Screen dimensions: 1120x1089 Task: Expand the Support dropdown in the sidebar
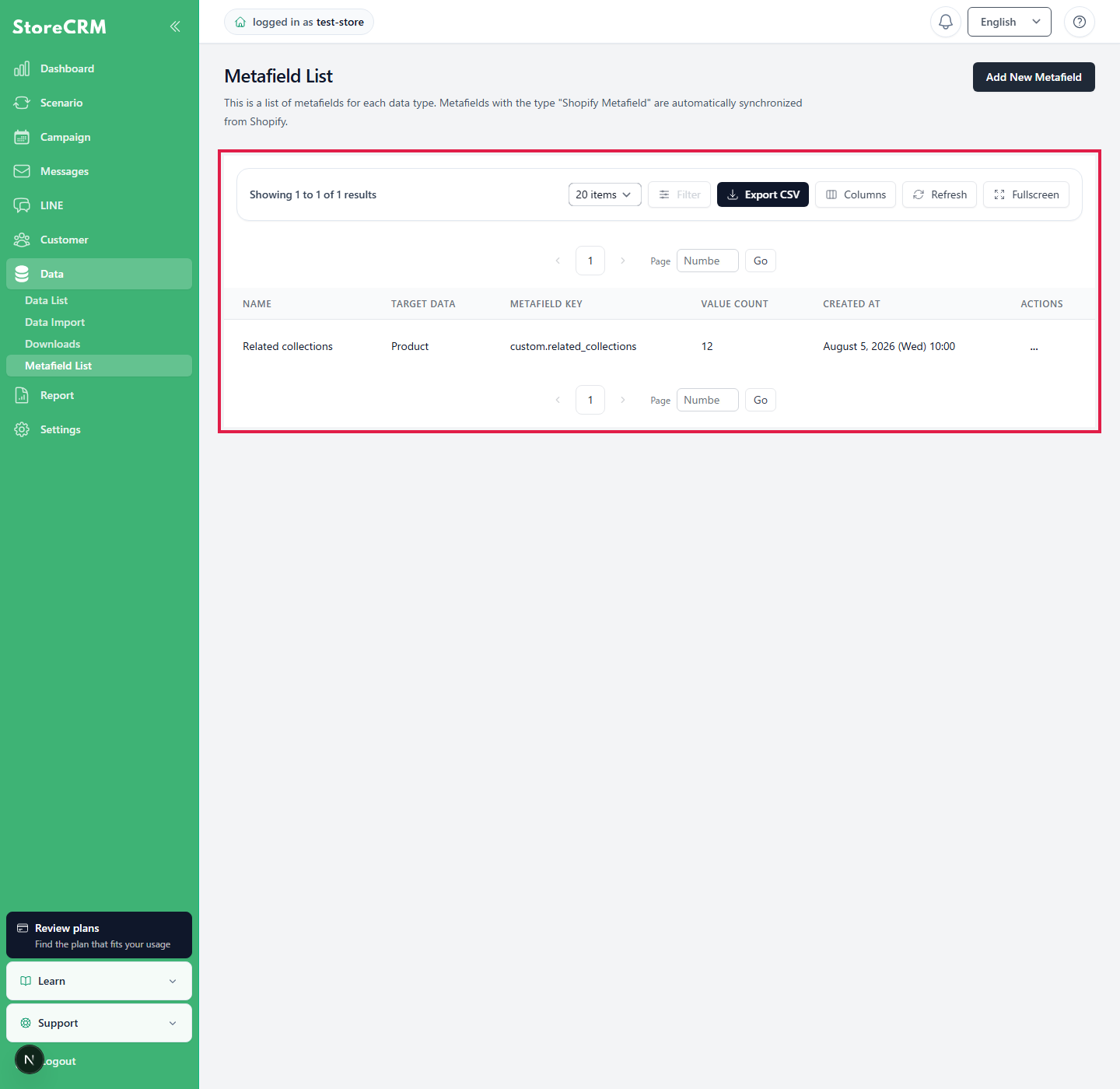[x=99, y=1023]
